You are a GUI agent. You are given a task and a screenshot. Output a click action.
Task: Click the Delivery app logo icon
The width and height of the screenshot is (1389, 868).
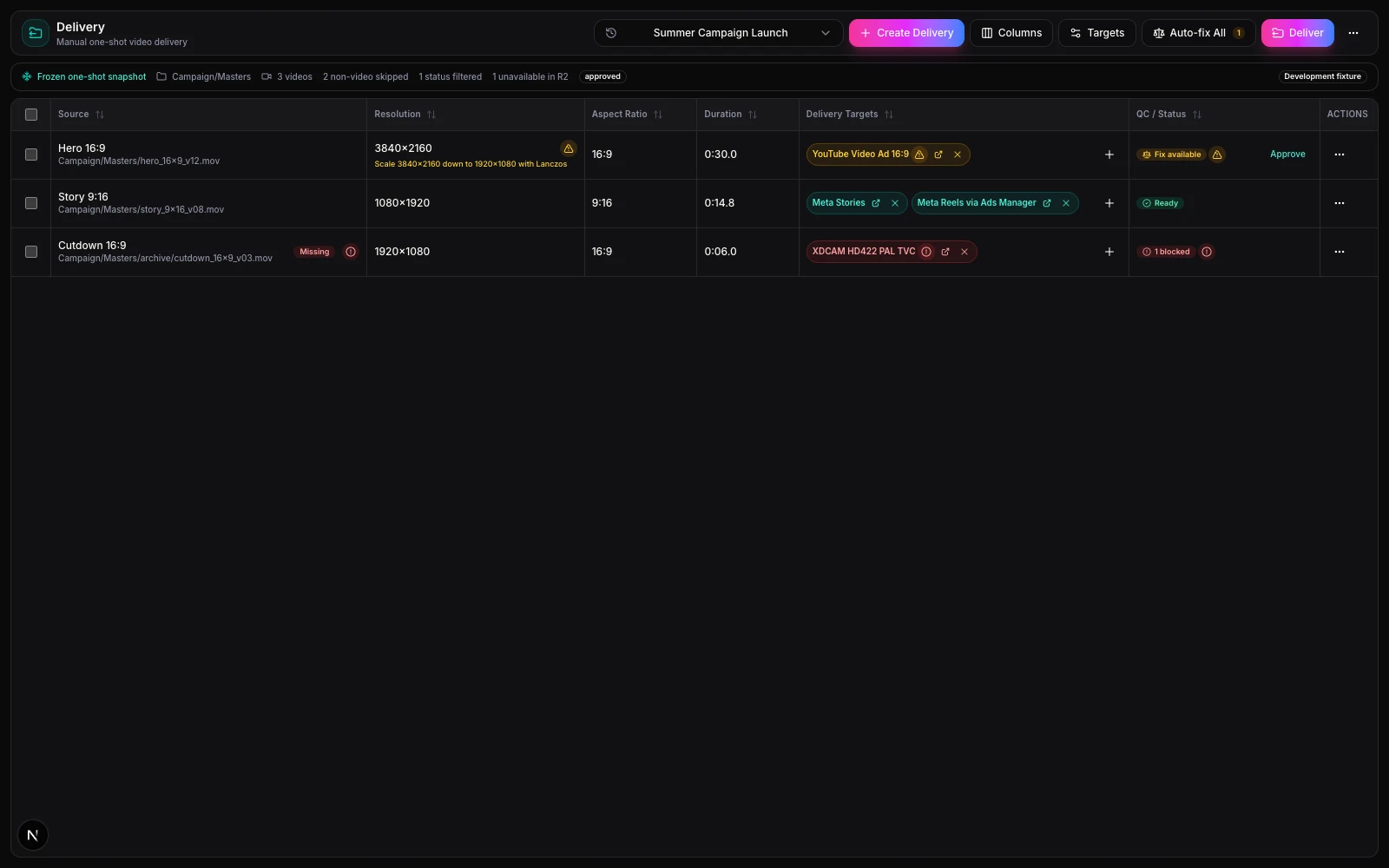36,33
